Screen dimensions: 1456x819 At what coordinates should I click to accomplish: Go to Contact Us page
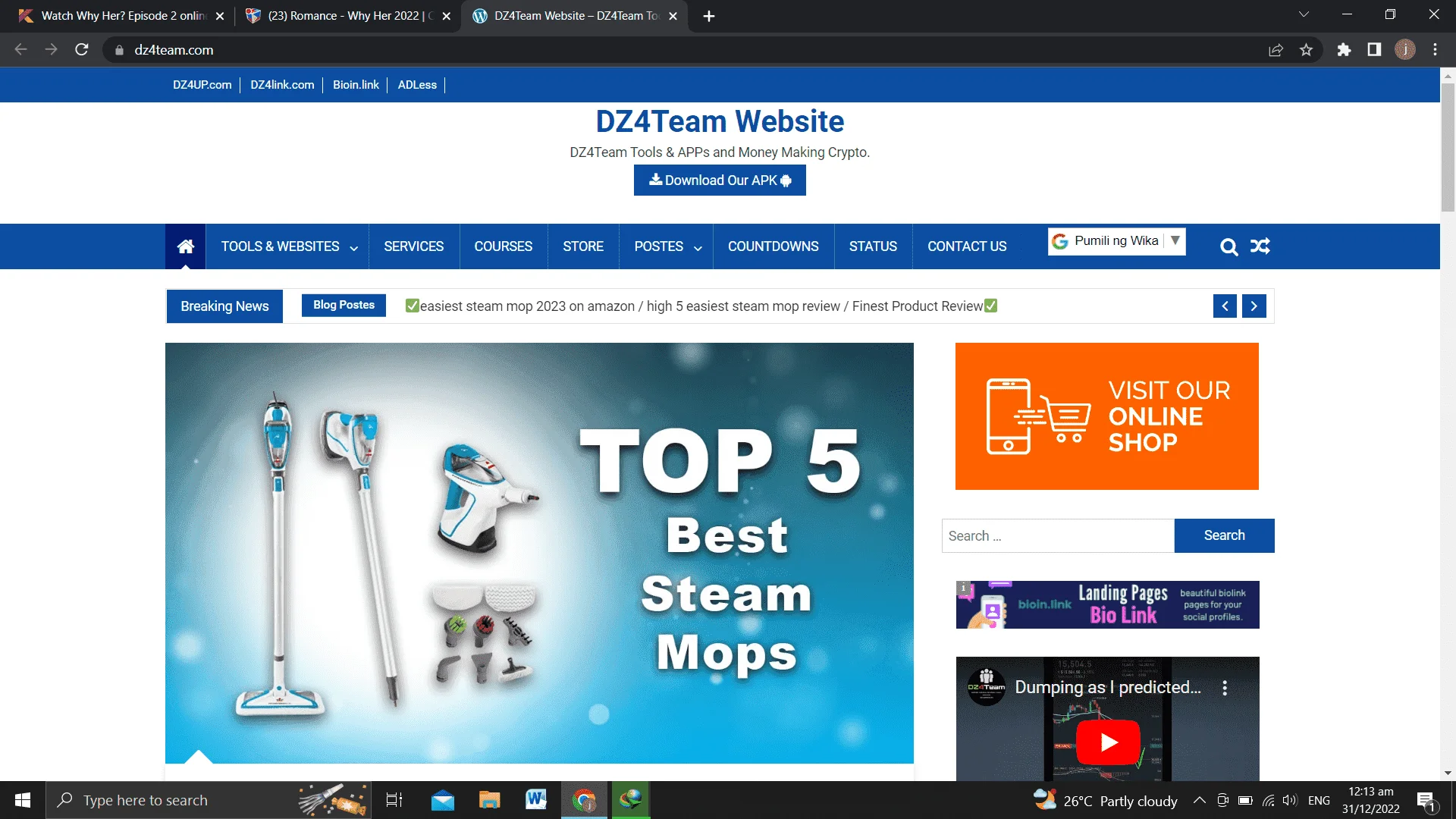[x=967, y=246]
